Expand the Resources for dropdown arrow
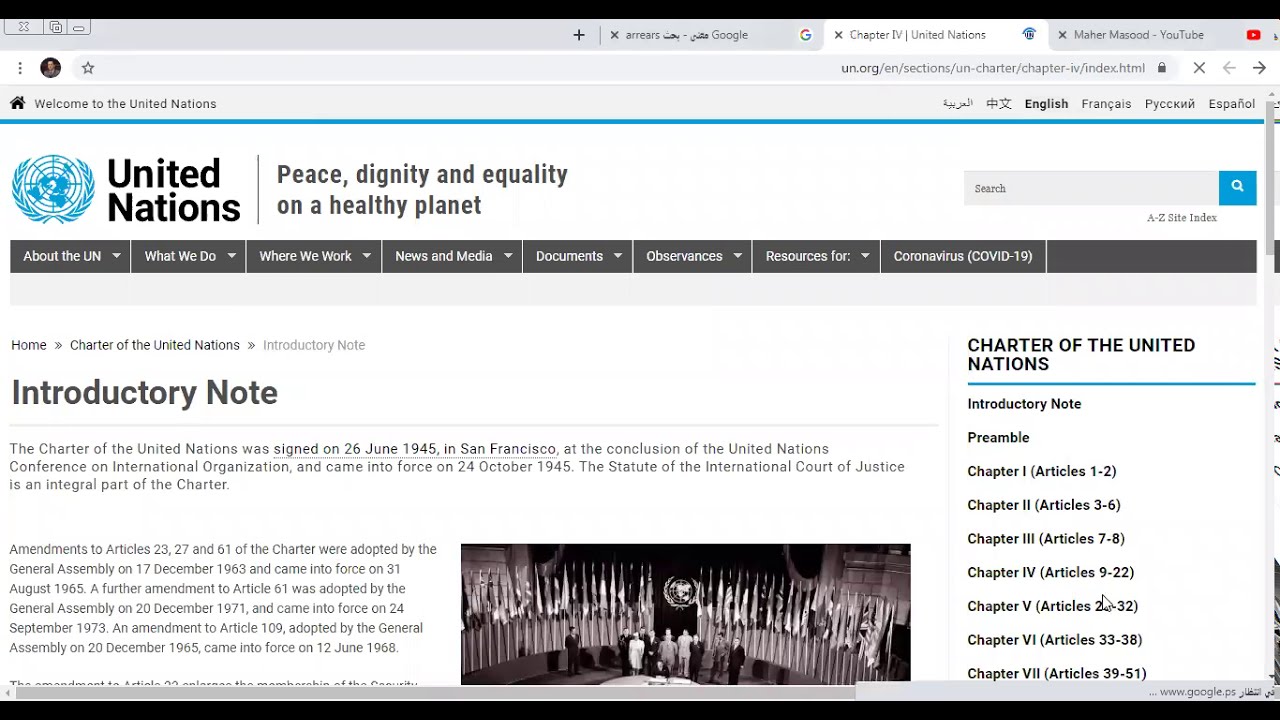Screen dimensions: 1280x720 [865, 256]
